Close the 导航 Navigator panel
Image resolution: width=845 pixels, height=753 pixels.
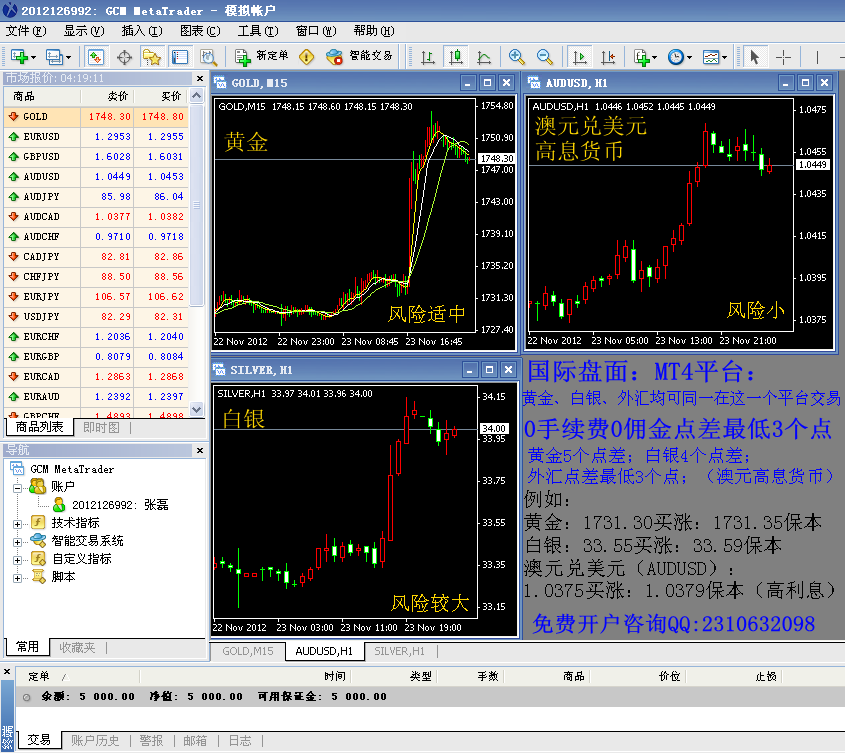point(200,450)
